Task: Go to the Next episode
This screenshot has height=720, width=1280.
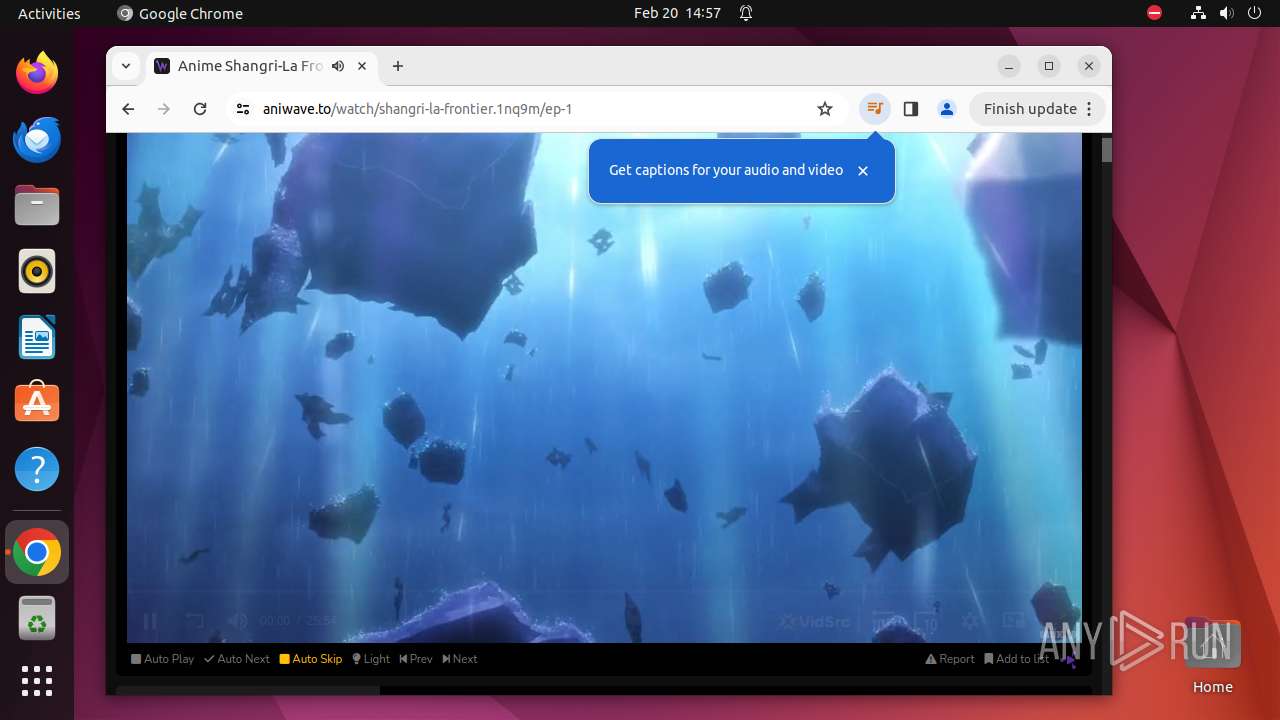Action: [460, 659]
